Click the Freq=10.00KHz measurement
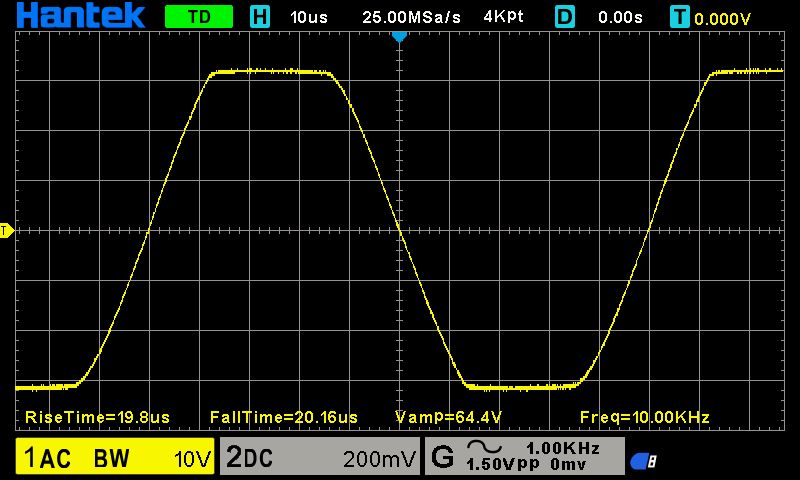This screenshot has height=480, width=800. point(645,417)
